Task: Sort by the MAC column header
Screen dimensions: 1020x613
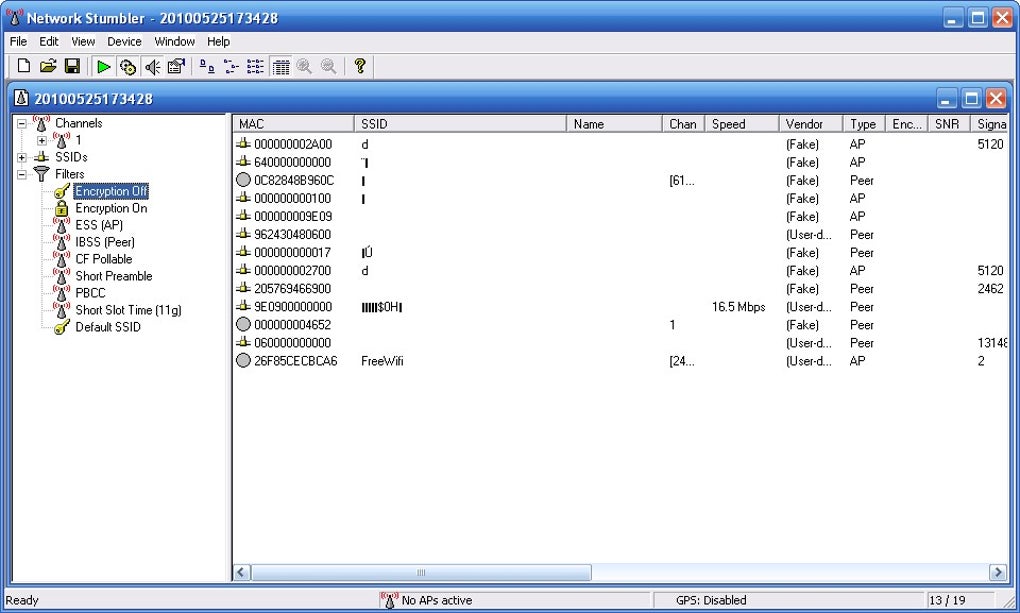Action: [293, 124]
